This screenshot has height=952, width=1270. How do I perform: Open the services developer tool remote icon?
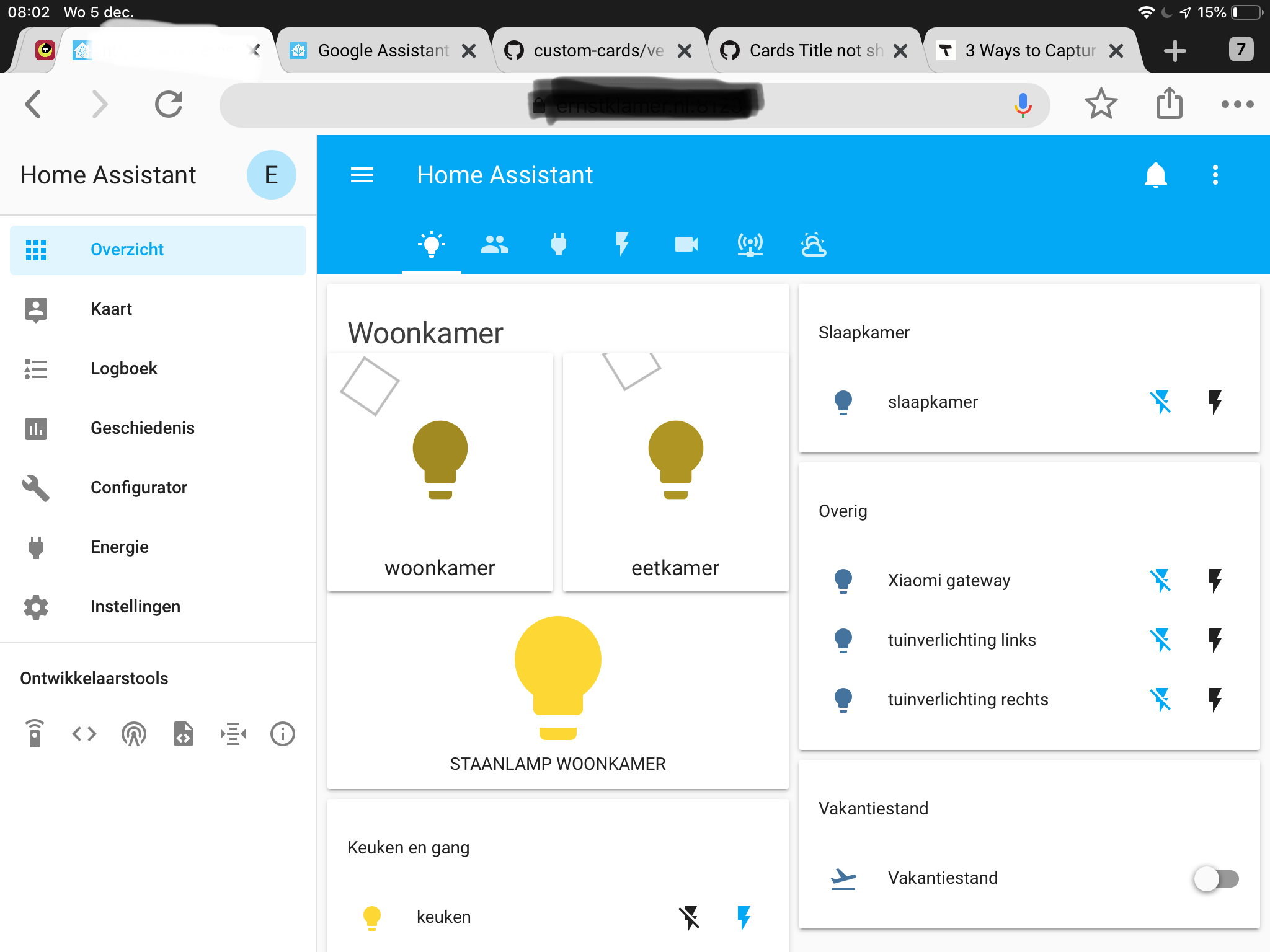[x=35, y=734]
